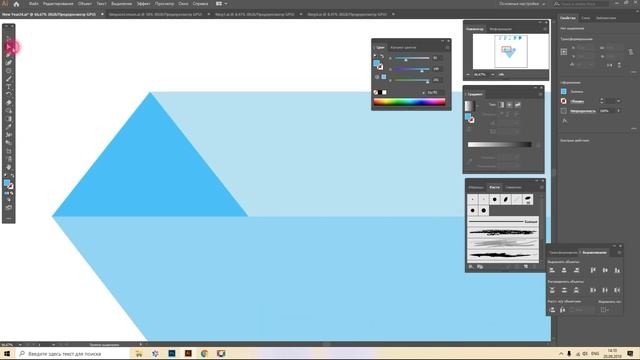Choose freeform gradient type
640x360 pixels.
coord(518,105)
